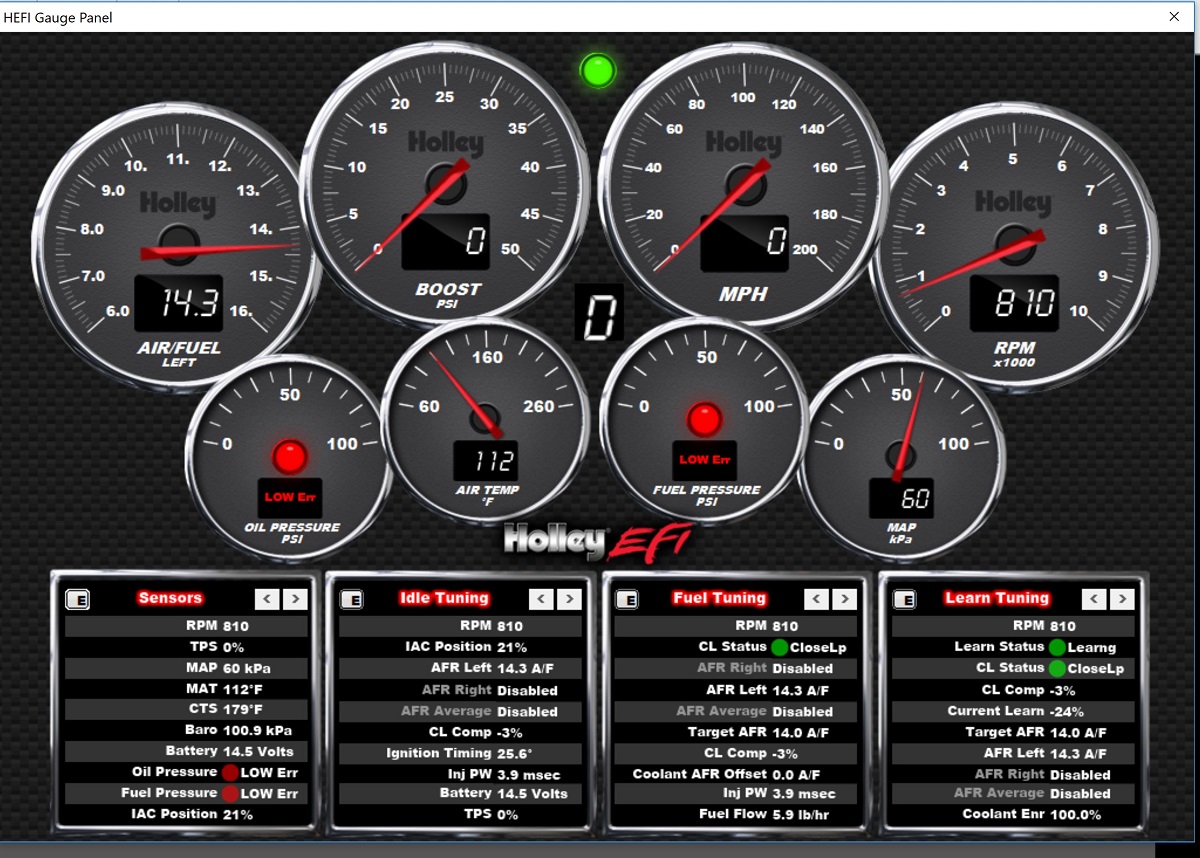Click the red Oil Pressure gauge warning light
This screenshot has height=858, width=1200.
coord(289,457)
